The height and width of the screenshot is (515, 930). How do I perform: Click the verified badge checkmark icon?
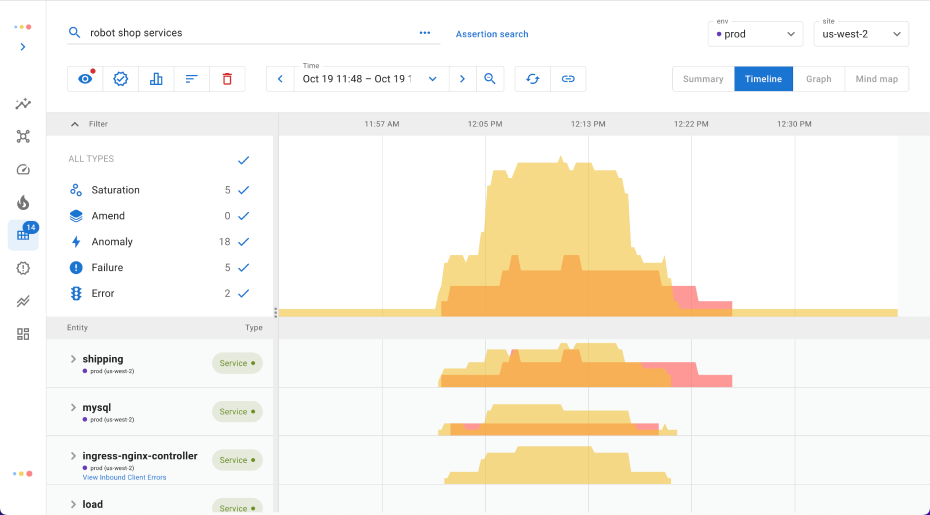tap(121, 79)
